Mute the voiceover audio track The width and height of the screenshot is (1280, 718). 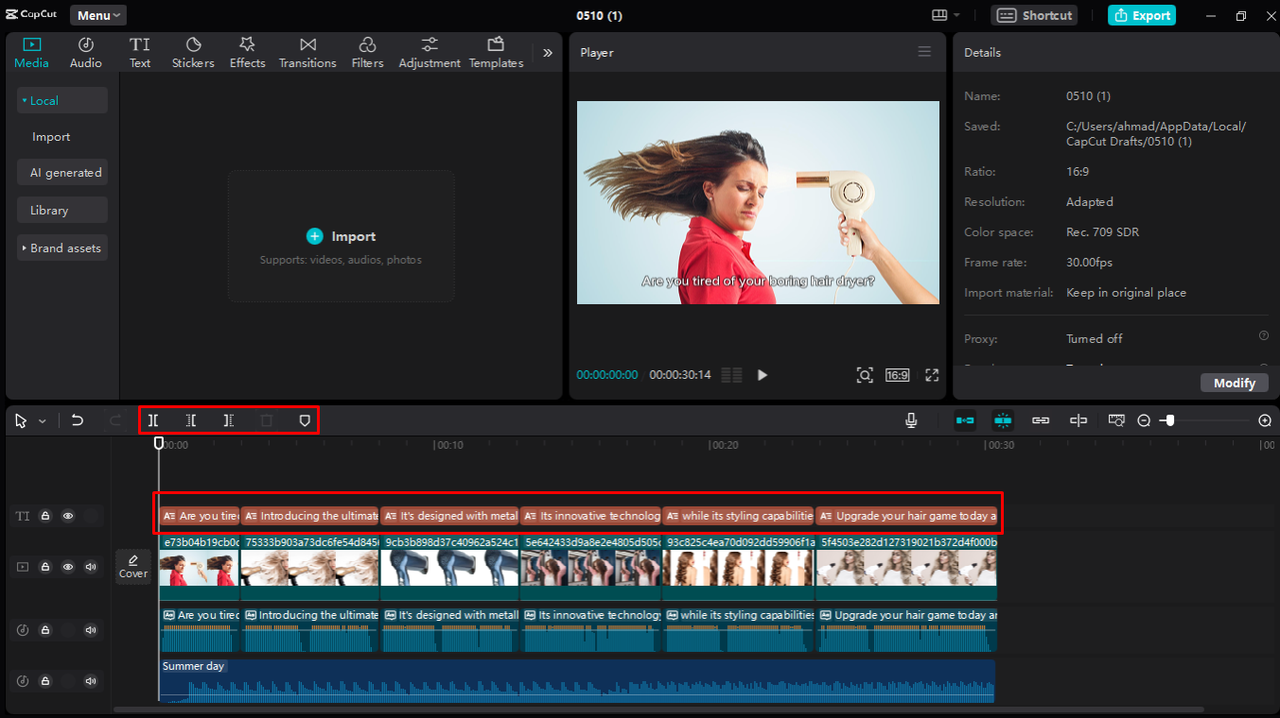[x=91, y=630]
